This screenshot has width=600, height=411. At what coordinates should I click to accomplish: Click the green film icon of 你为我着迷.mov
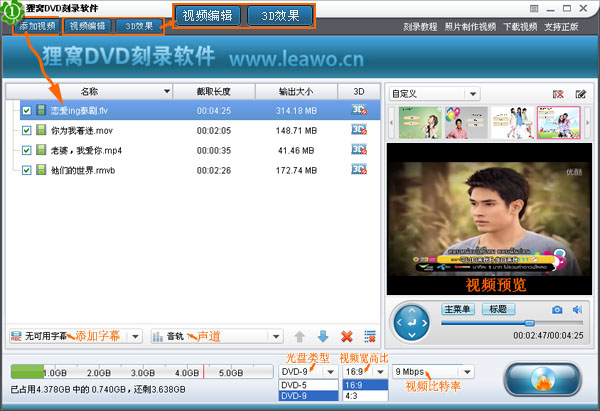click(41, 130)
